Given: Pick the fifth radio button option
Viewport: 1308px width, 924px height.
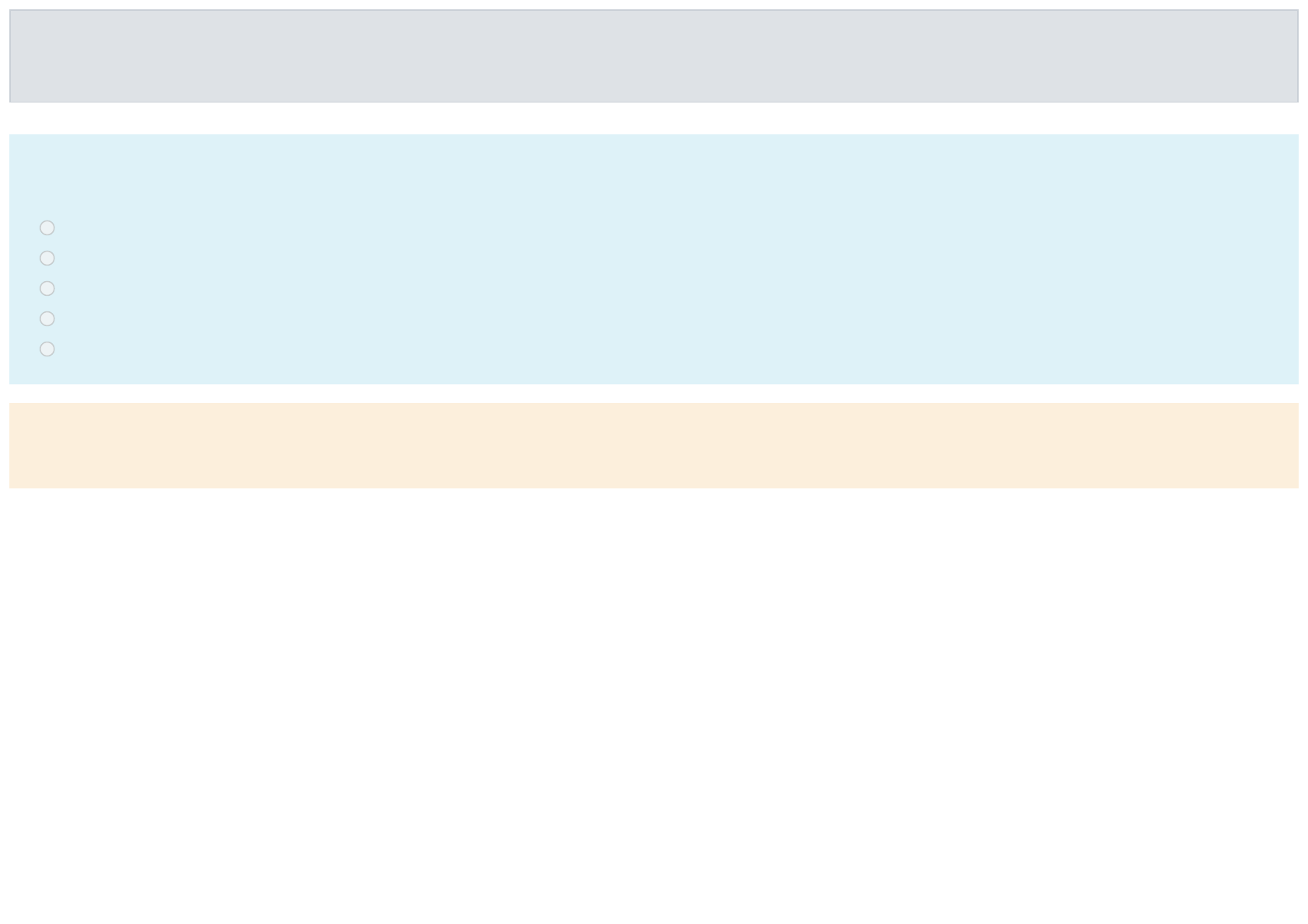Looking at the screenshot, I should click(47, 349).
